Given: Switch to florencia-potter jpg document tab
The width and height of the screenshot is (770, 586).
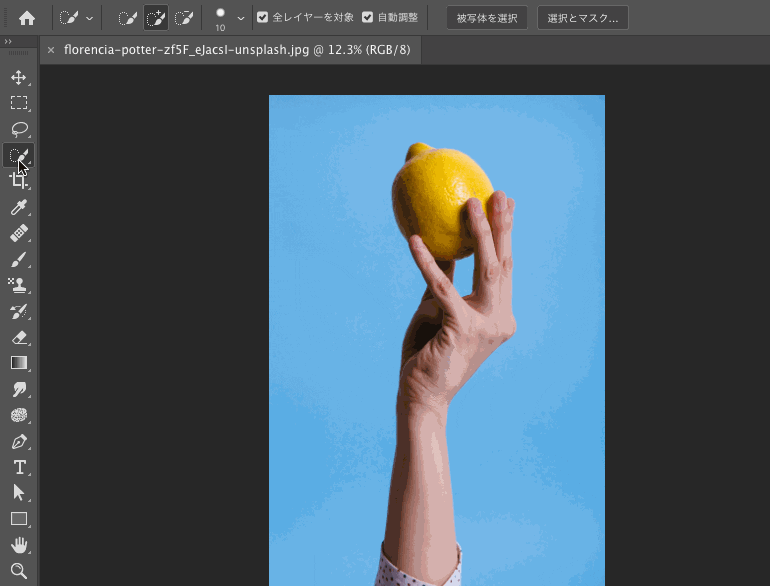Looking at the screenshot, I should [x=237, y=50].
